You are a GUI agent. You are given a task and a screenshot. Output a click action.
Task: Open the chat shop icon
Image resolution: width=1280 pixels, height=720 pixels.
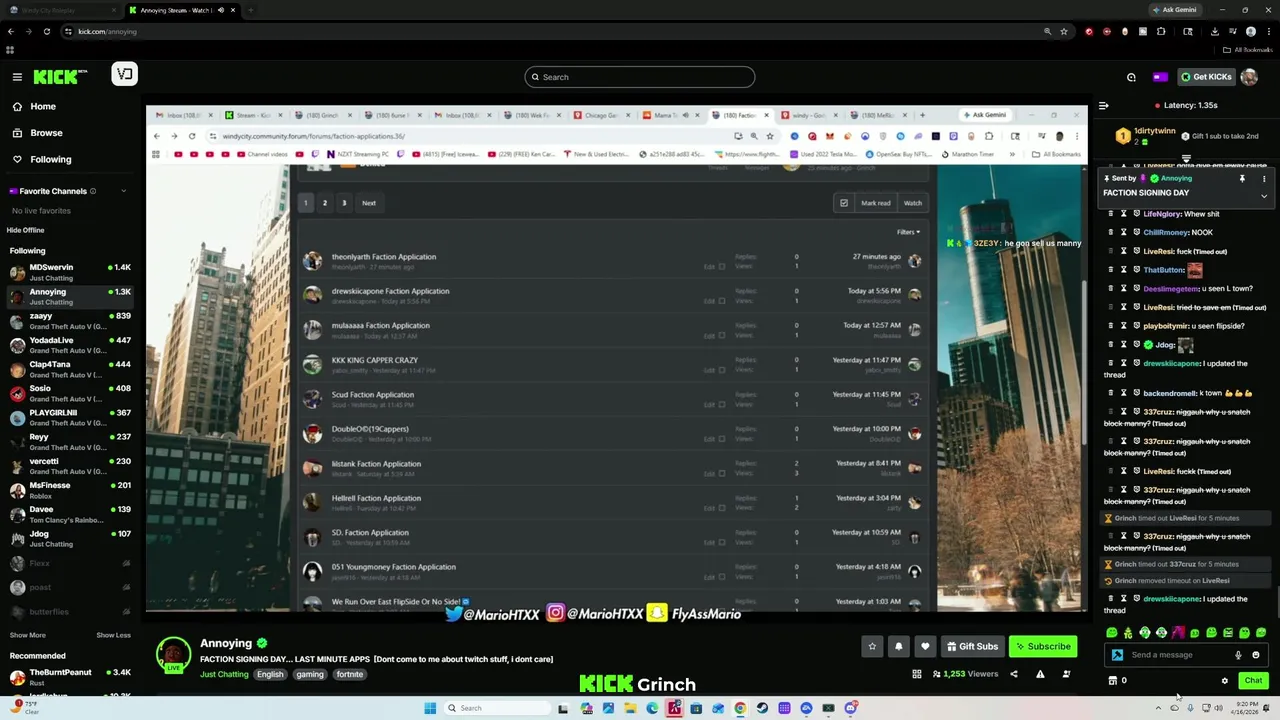click(1112, 681)
